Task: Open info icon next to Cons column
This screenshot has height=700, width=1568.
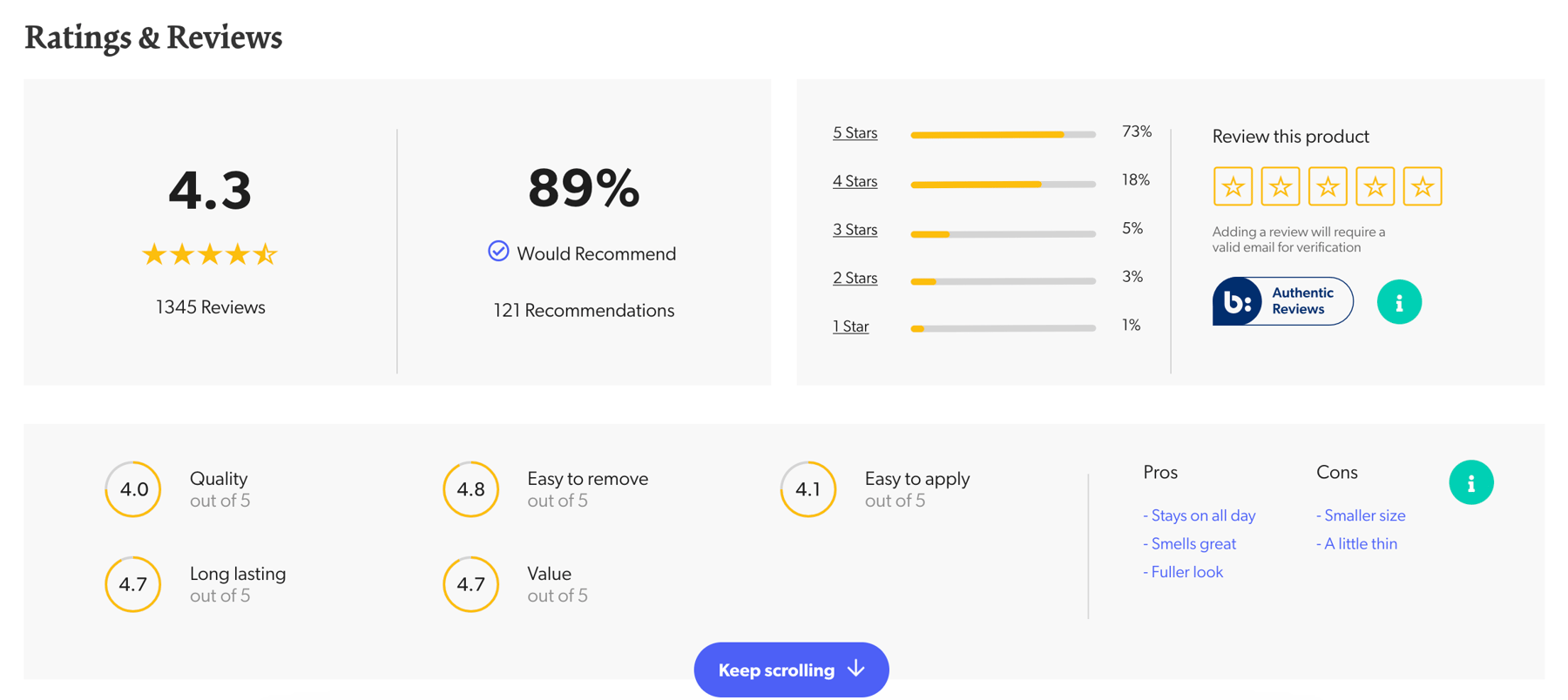Action: [x=1471, y=482]
